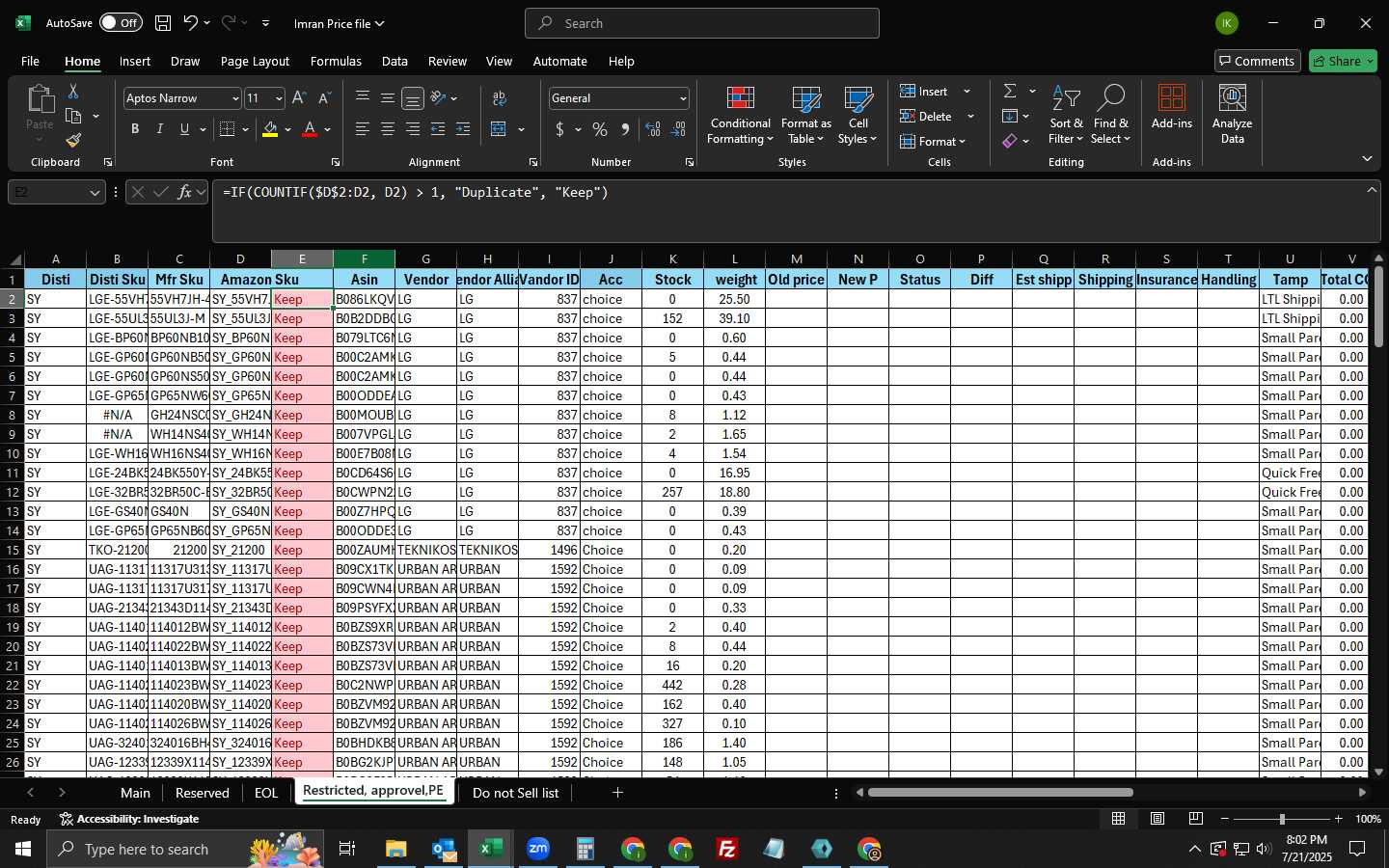
Task: Toggle AutoSave switch
Action: [121, 23]
